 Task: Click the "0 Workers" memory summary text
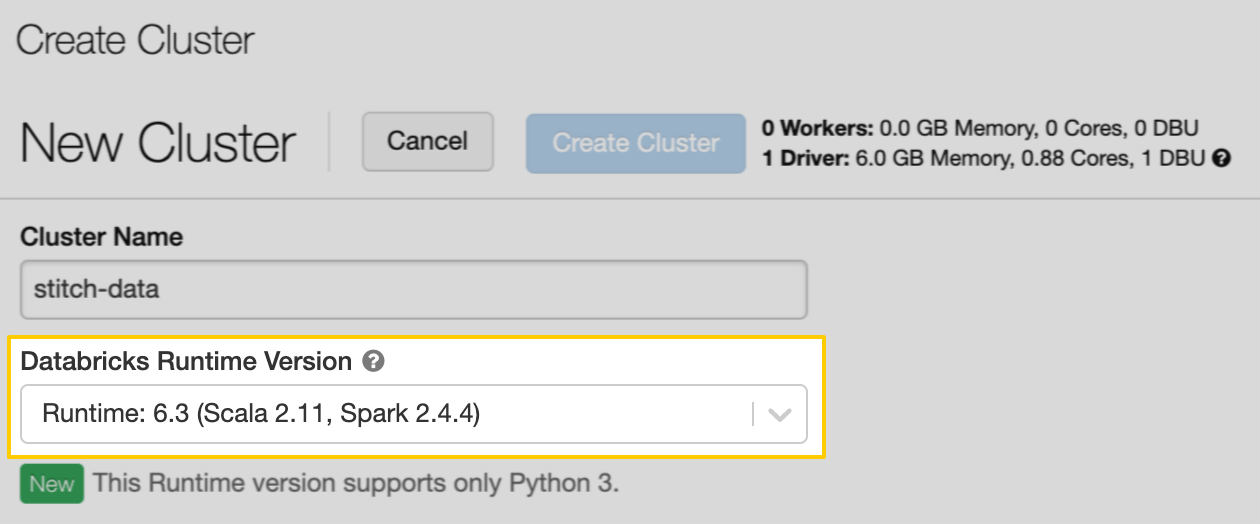tap(980, 128)
